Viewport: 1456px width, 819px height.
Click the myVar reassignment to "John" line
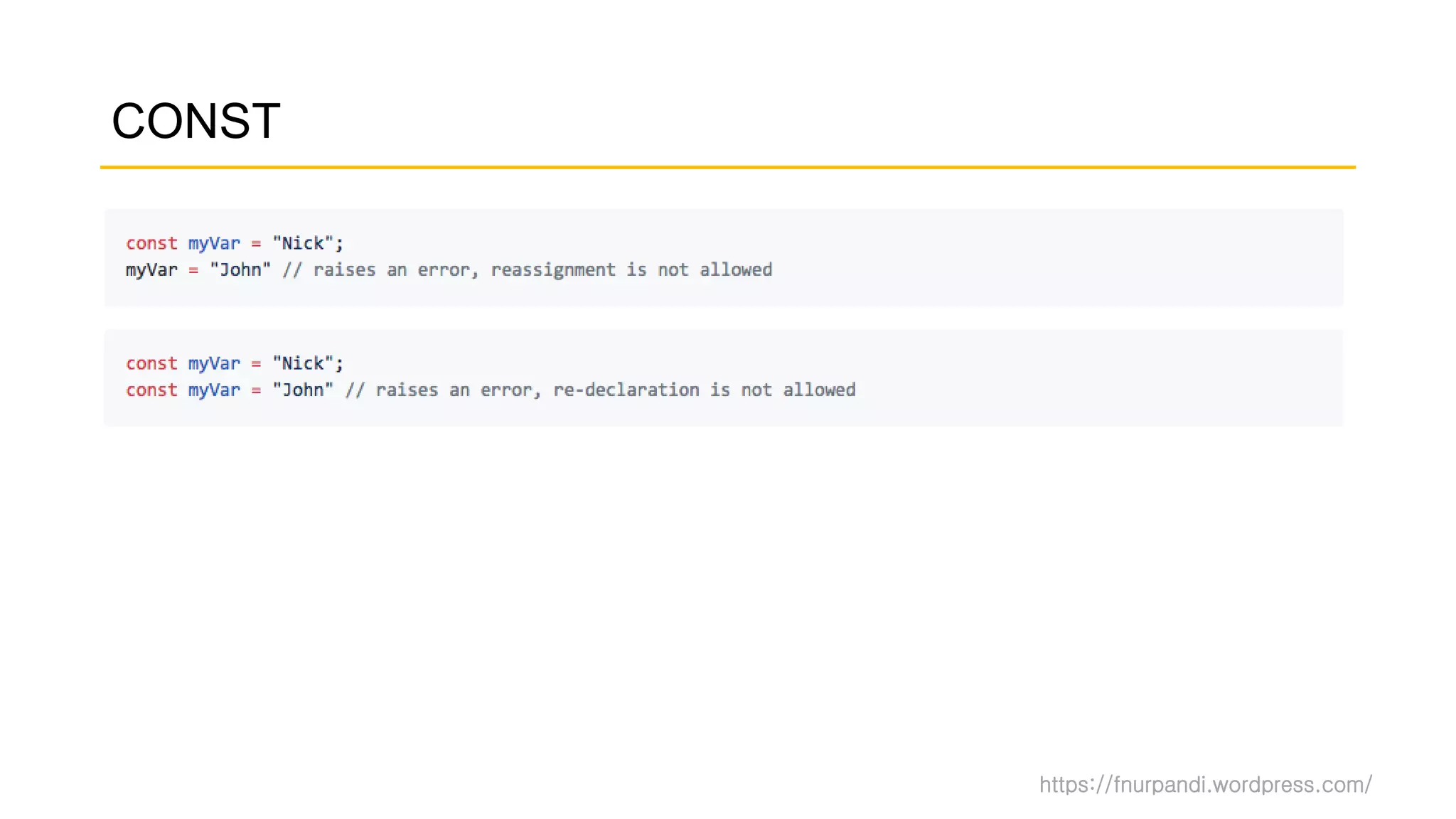tap(449, 270)
